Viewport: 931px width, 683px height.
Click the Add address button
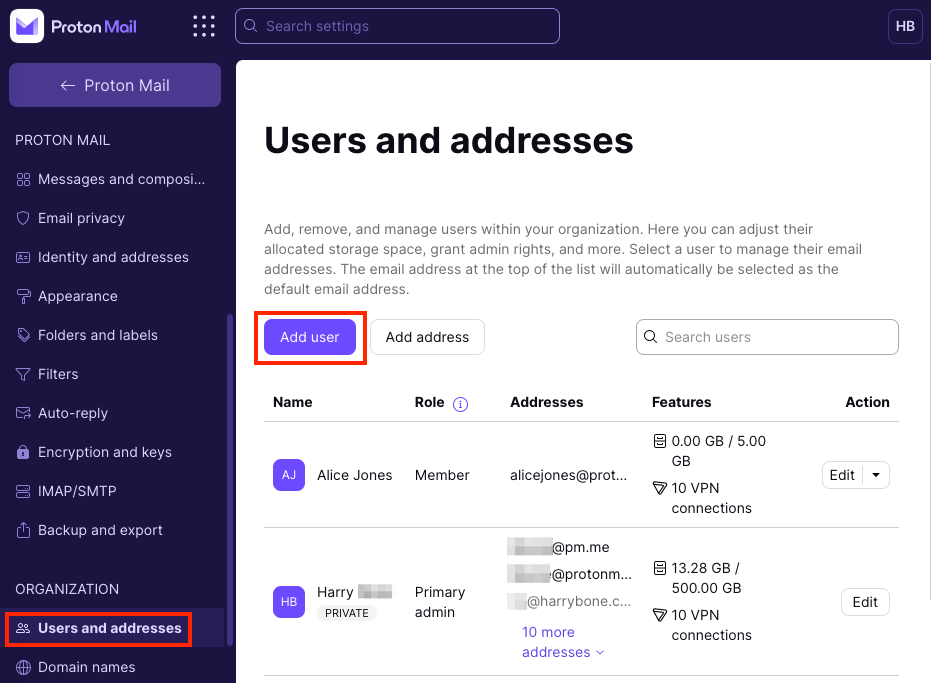point(427,337)
